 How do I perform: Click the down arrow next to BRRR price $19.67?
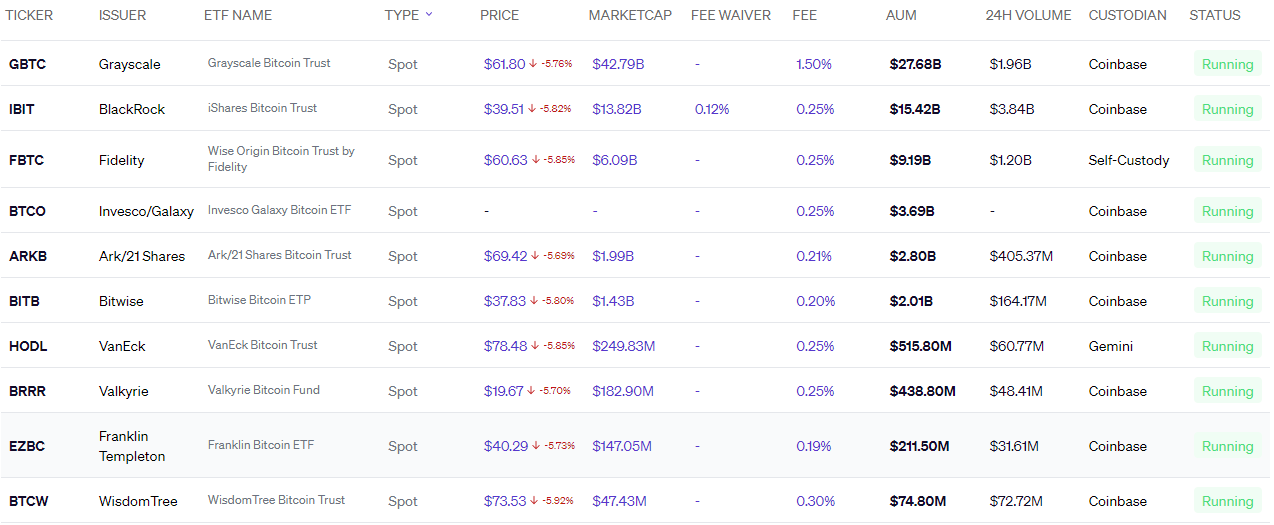531,391
